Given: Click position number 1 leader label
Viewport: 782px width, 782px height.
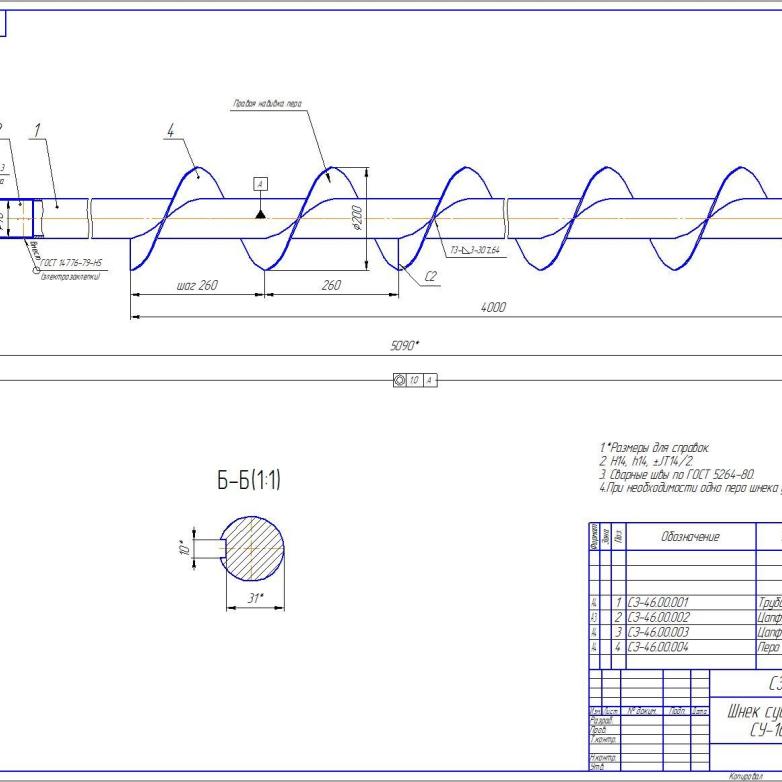Looking at the screenshot, I should click(x=37, y=130).
